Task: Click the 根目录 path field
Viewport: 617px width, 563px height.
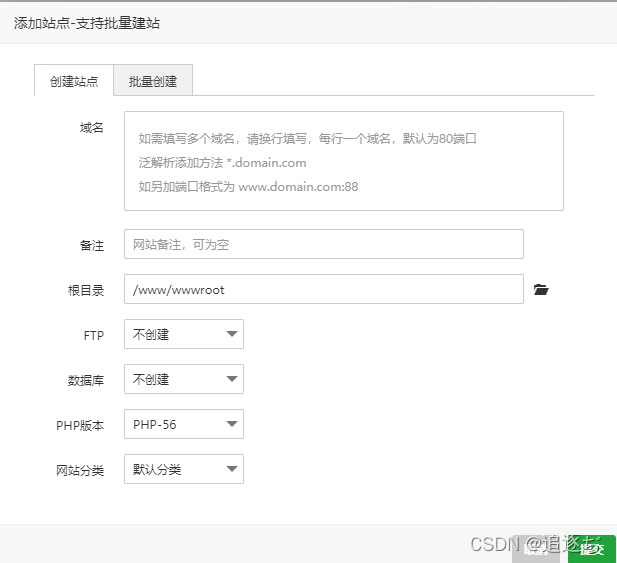Action: pos(323,289)
